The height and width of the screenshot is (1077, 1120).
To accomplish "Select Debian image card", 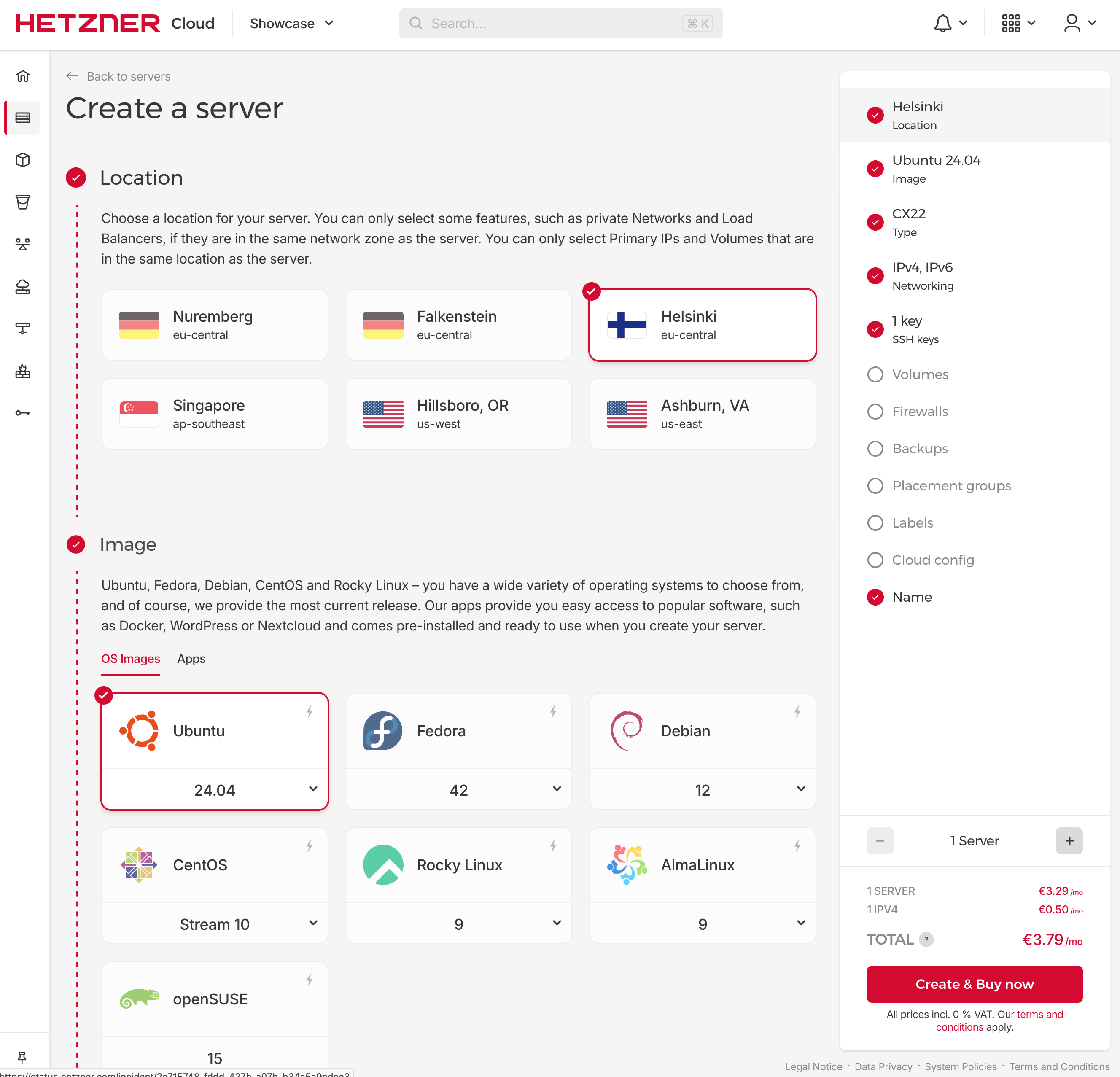I will coord(702,731).
